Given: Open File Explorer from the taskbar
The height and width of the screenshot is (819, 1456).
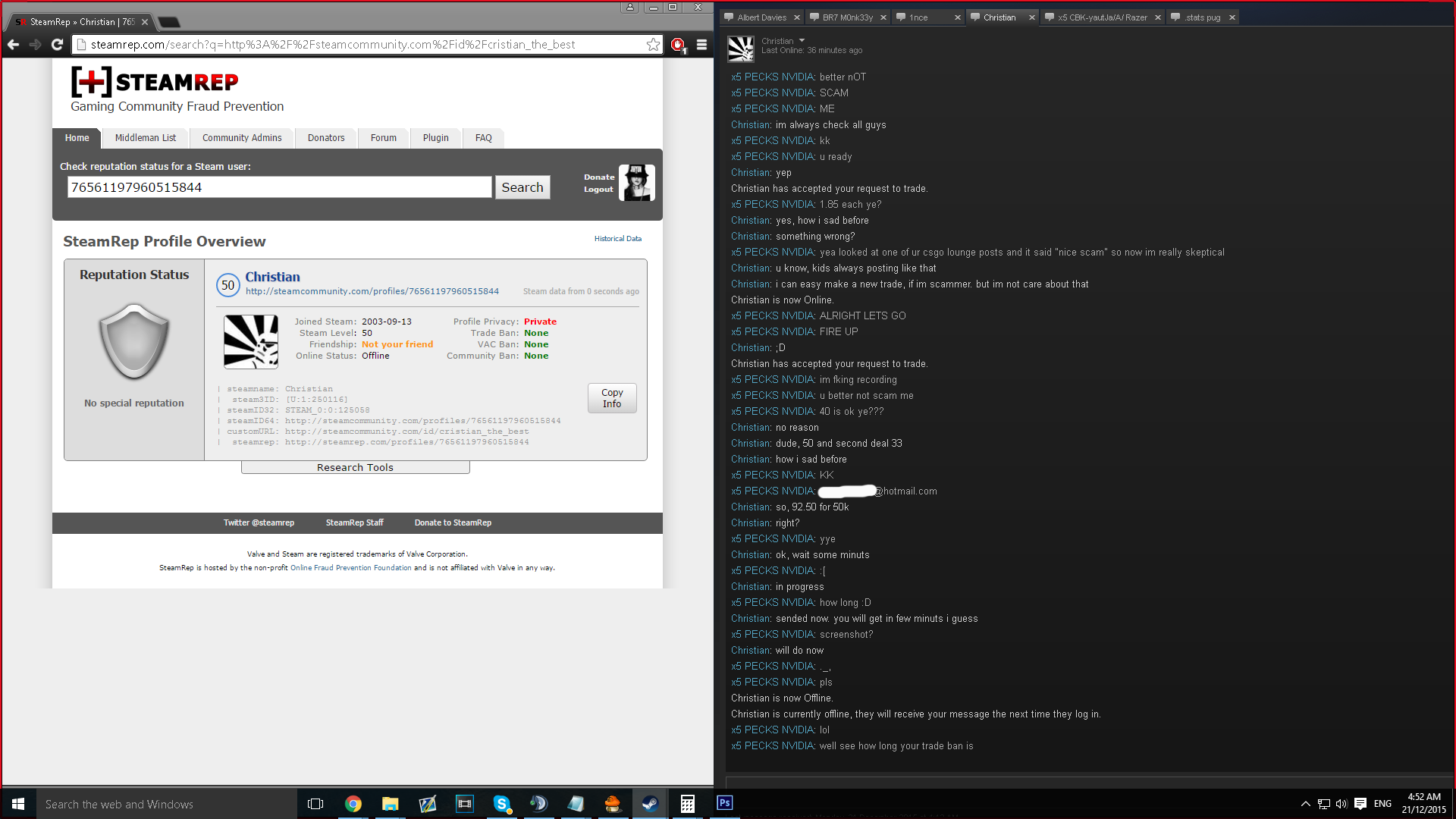Looking at the screenshot, I should tap(391, 804).
